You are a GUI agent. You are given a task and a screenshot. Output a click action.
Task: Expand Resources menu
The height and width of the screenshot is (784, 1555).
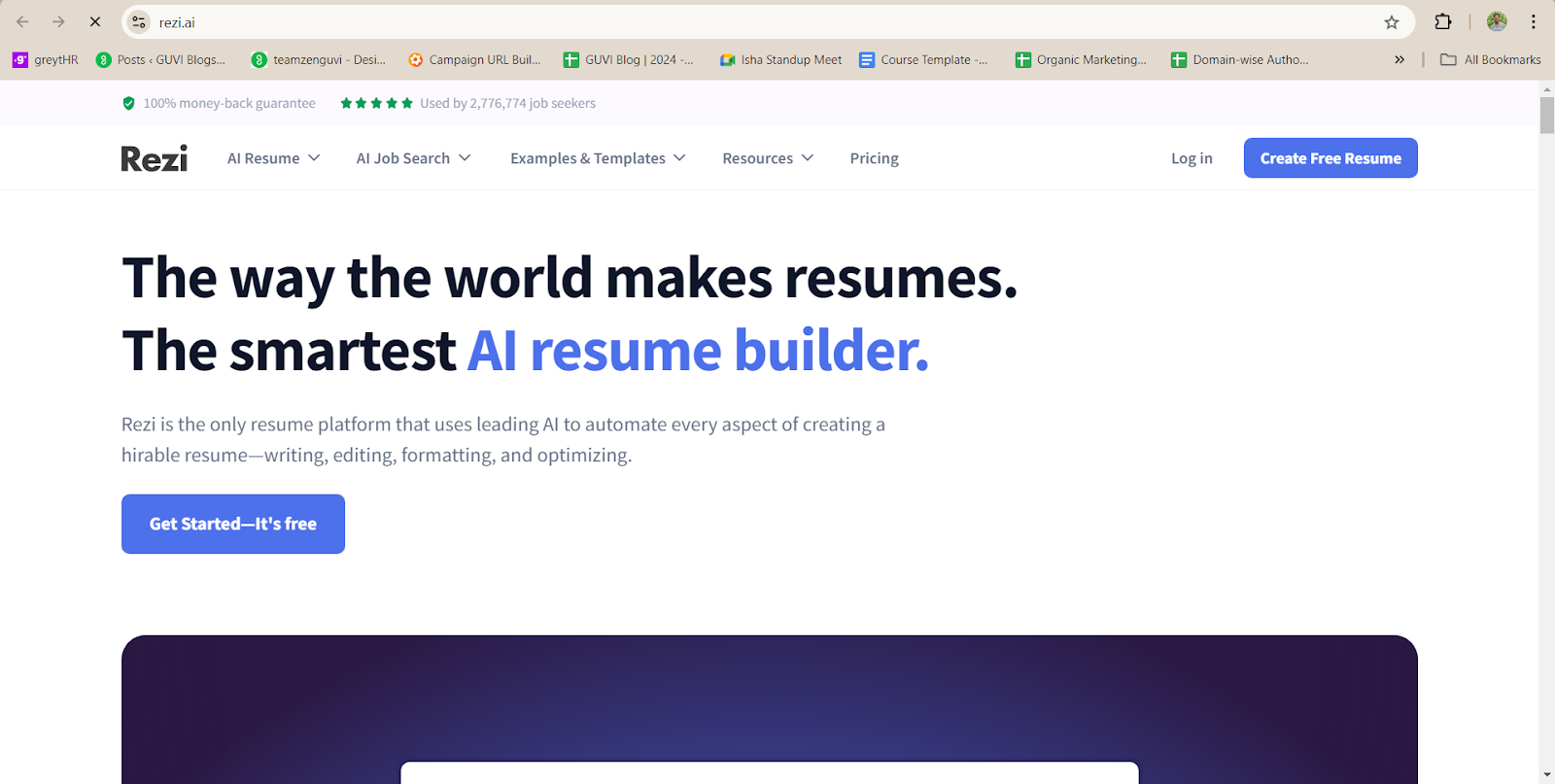tap(768, 158)
